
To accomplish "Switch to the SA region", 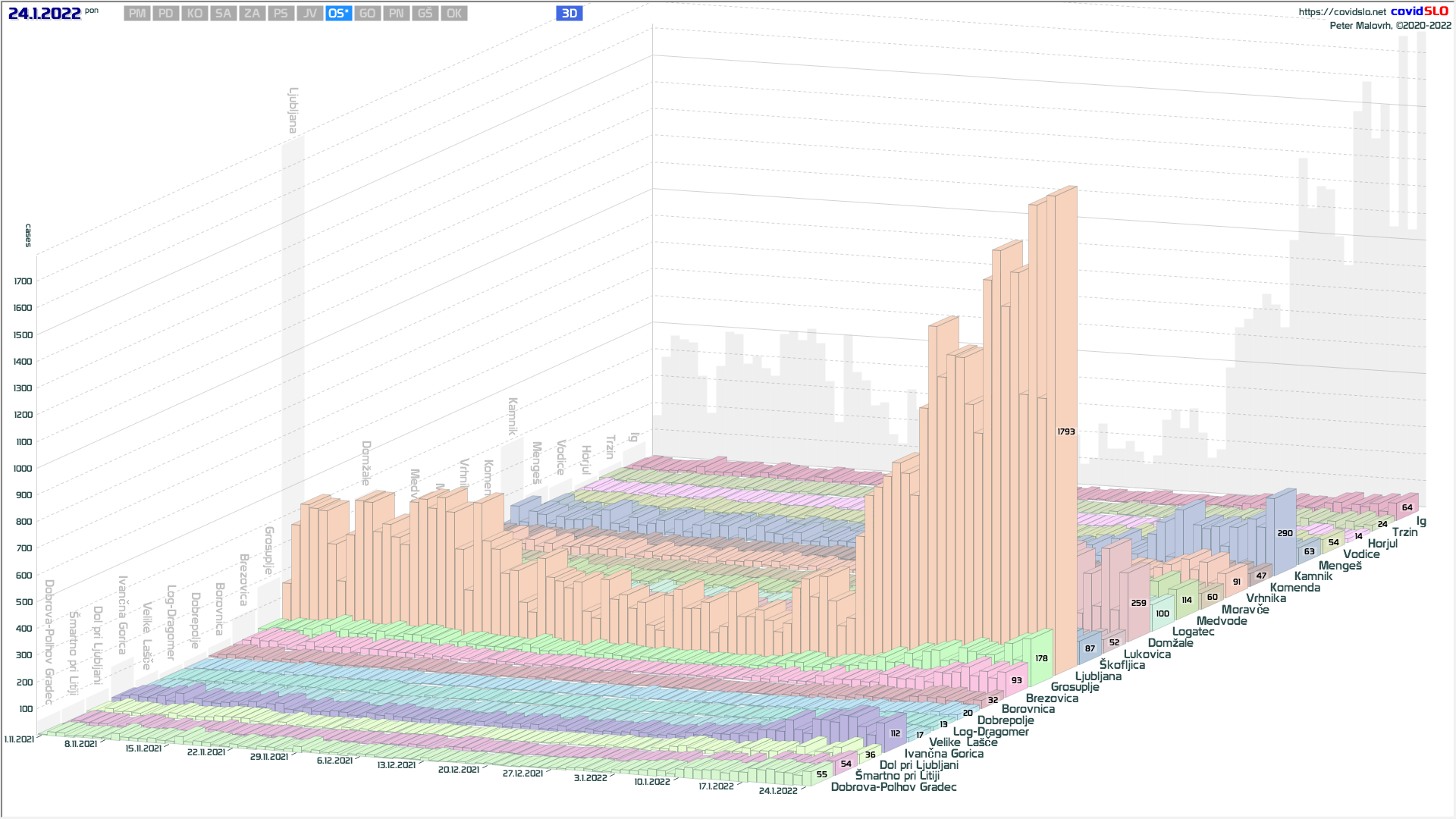I will (223, 14).
